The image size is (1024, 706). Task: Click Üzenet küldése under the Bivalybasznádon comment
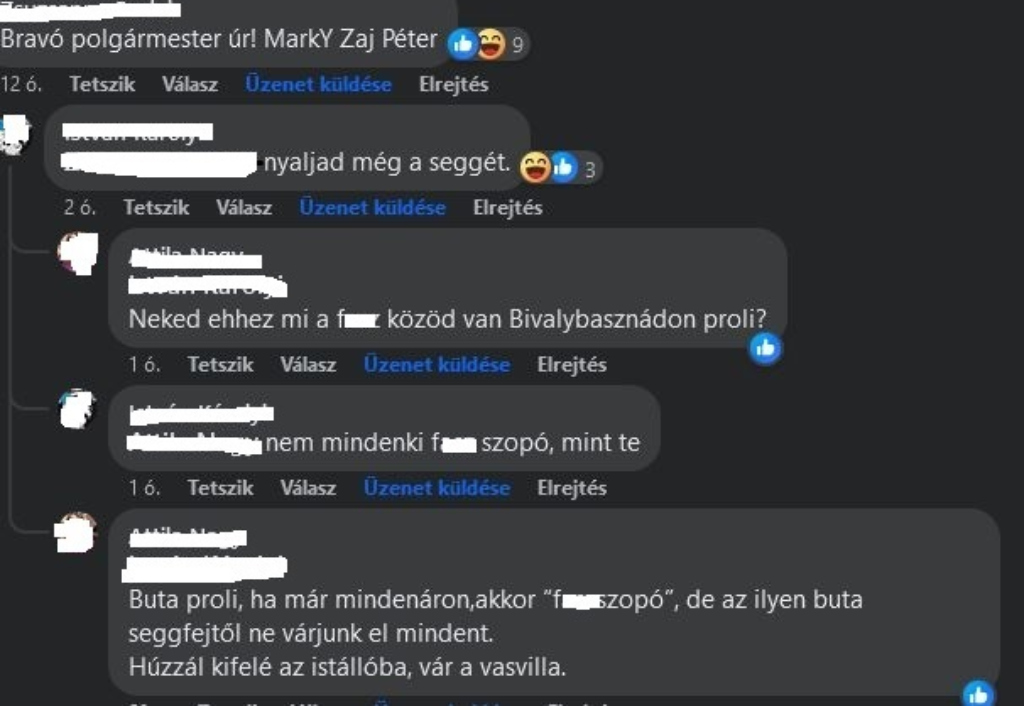[x=437, y=364]
